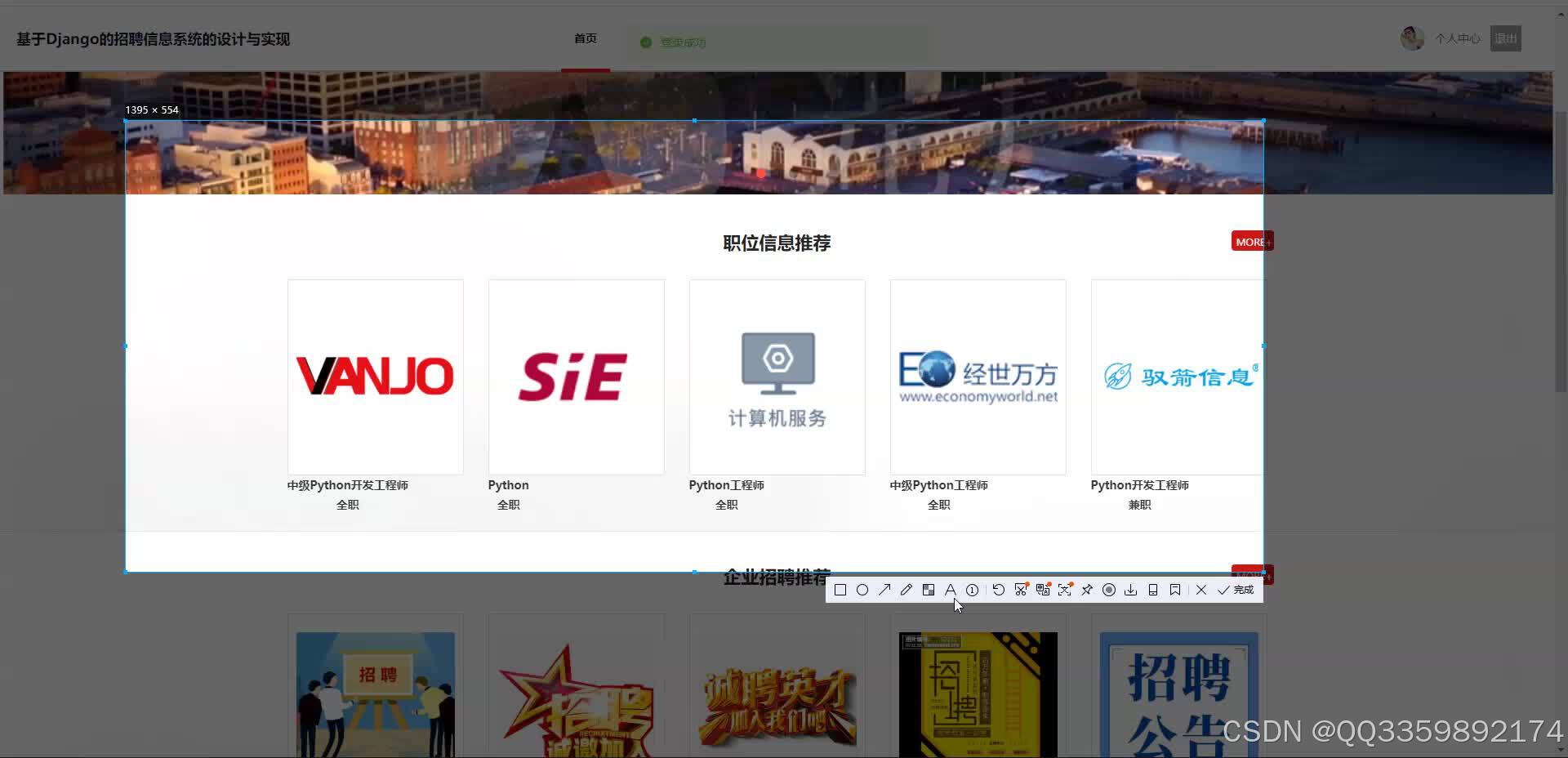Click the red carousel indicator dot on banner
The width and height of the screenshot is (1568, 758).
pos(761,173)
